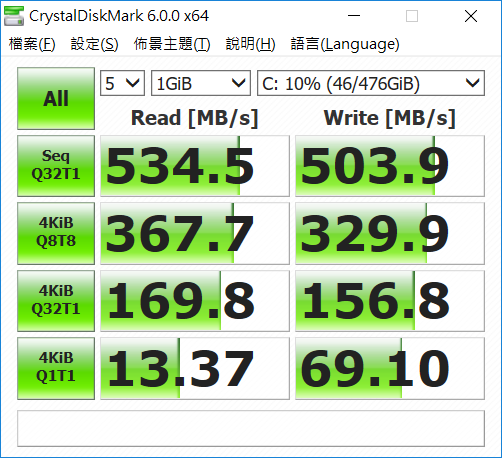
Task: Open the 佈景主題(T) Theme menu
Action: pos(172,44)
